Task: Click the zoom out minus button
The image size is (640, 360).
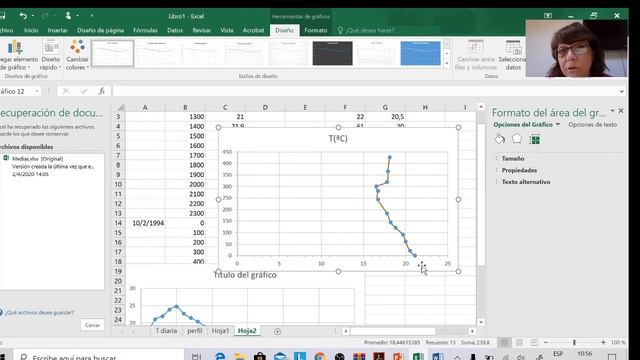Action: (546, 342)
